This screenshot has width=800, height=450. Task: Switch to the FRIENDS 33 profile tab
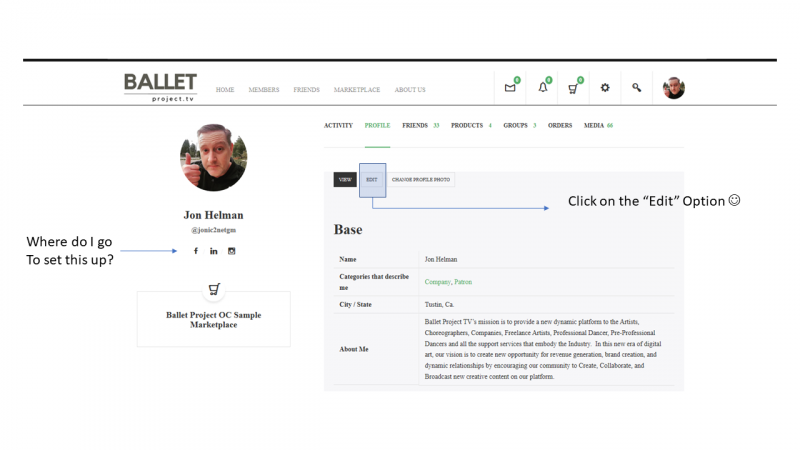click(420, 126)
